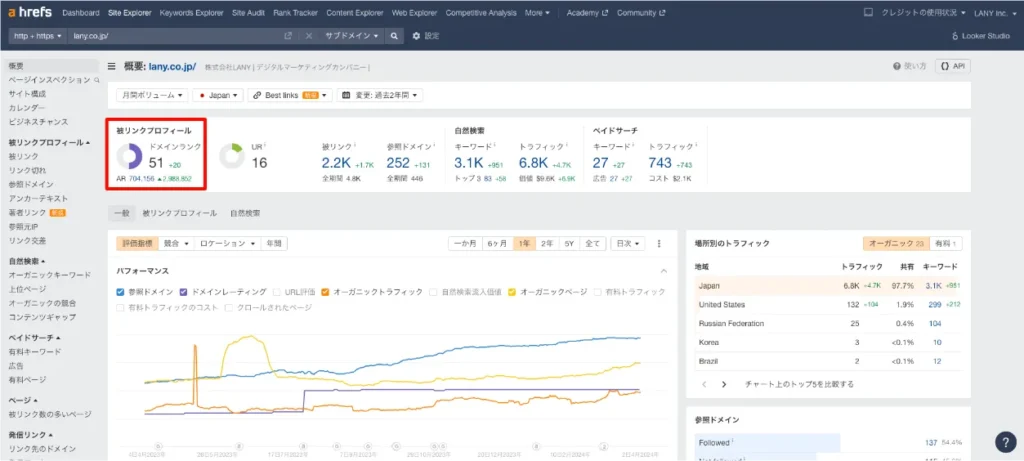Click the UR info circle chart
This screenshot has height=461, width=1024.
click(231, 157)
